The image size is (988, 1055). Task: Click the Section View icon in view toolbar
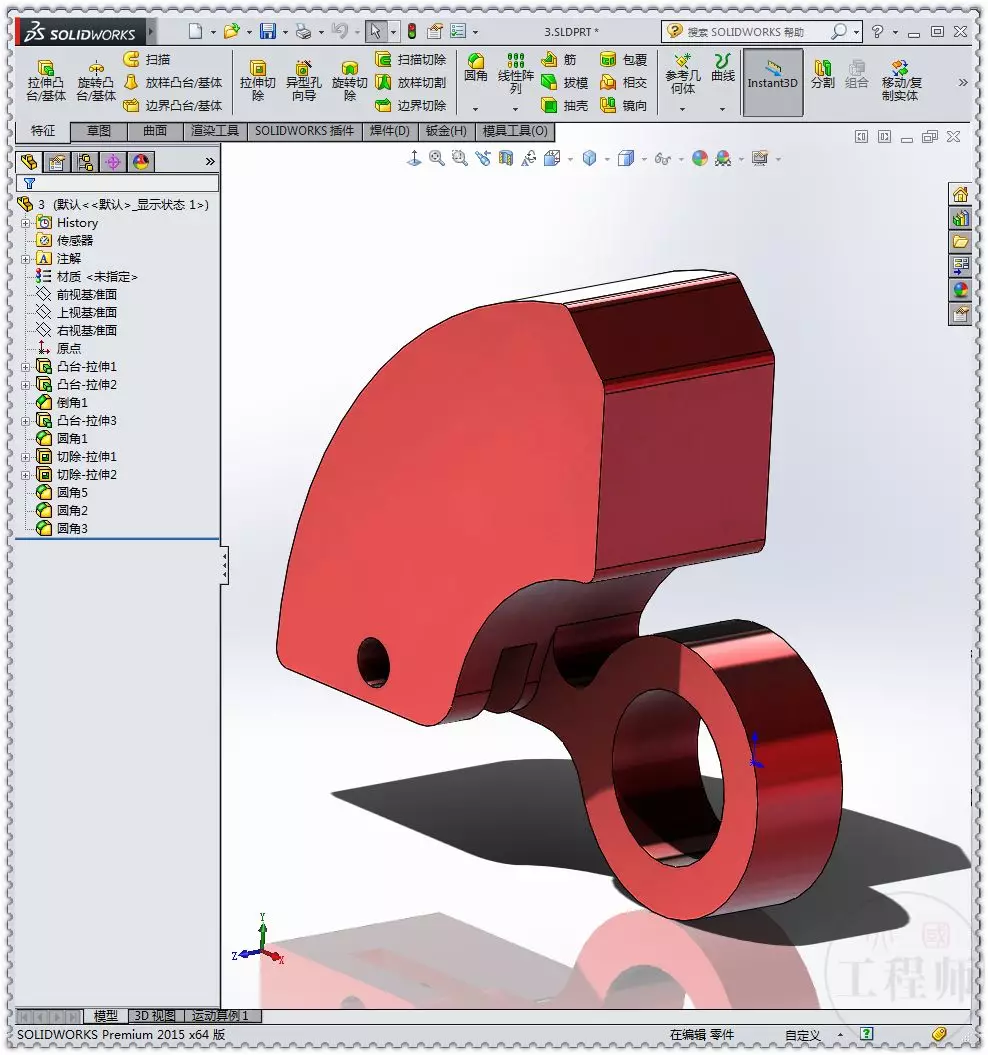pyautogui.click(x=505, y=158)
